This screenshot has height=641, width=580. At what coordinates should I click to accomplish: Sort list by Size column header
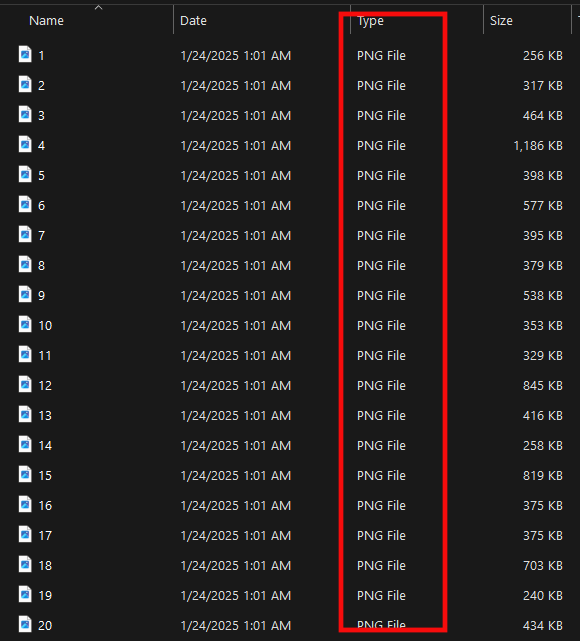(x=501, y=21)
